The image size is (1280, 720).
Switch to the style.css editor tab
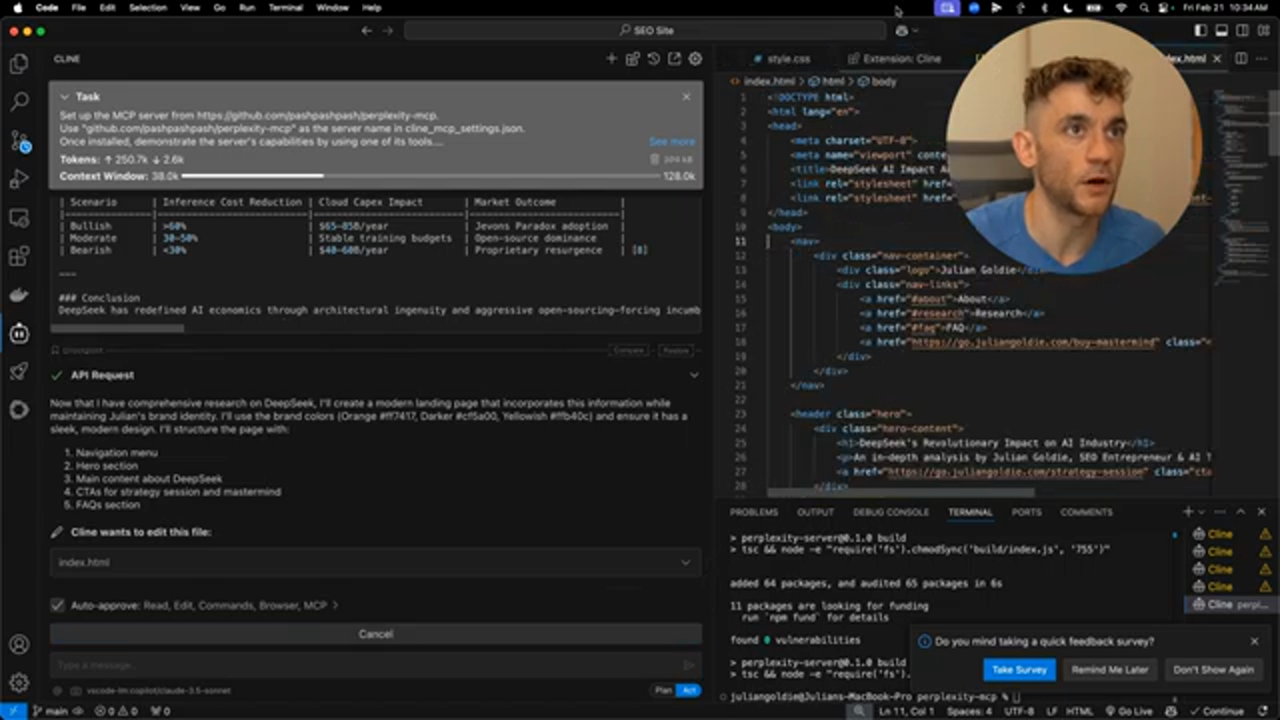781,59
